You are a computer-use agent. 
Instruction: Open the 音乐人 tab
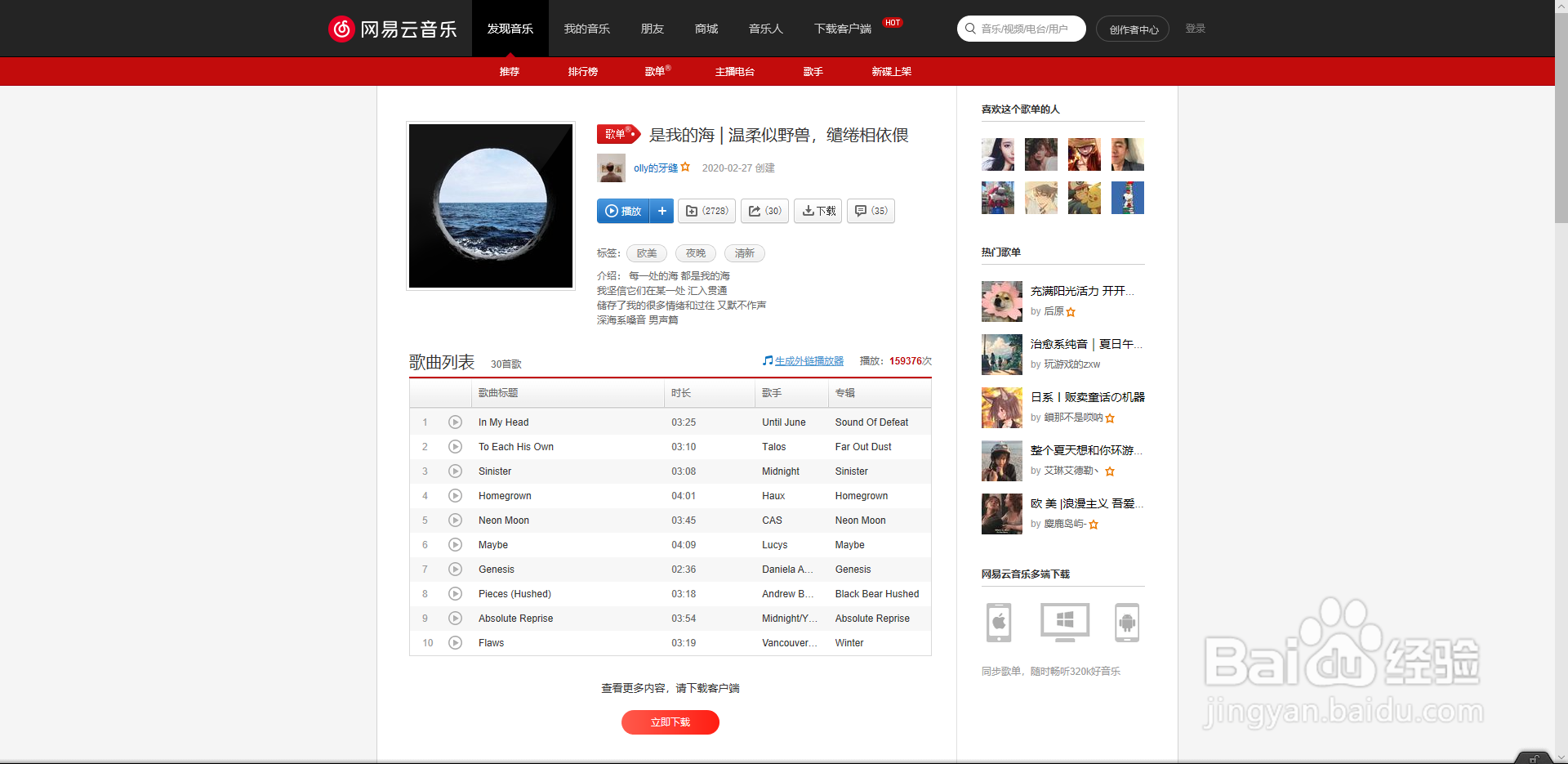(x=766, y=29)
